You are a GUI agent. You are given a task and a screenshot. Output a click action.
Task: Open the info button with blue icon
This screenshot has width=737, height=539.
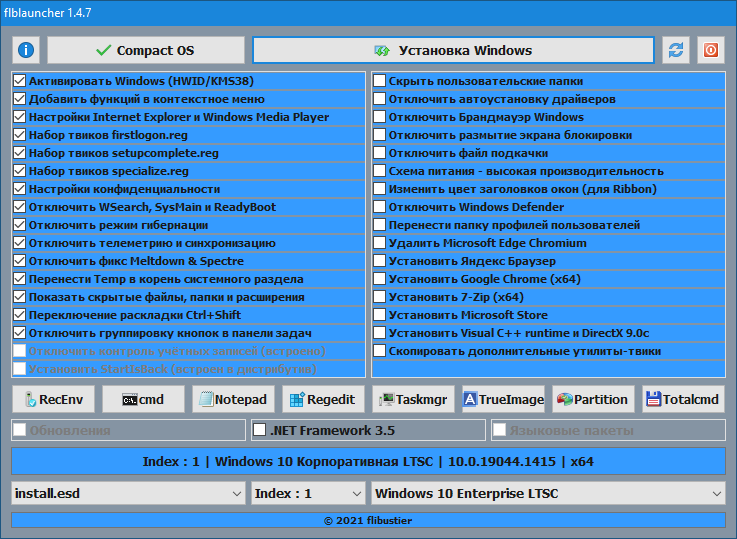(x=26, y=50)
